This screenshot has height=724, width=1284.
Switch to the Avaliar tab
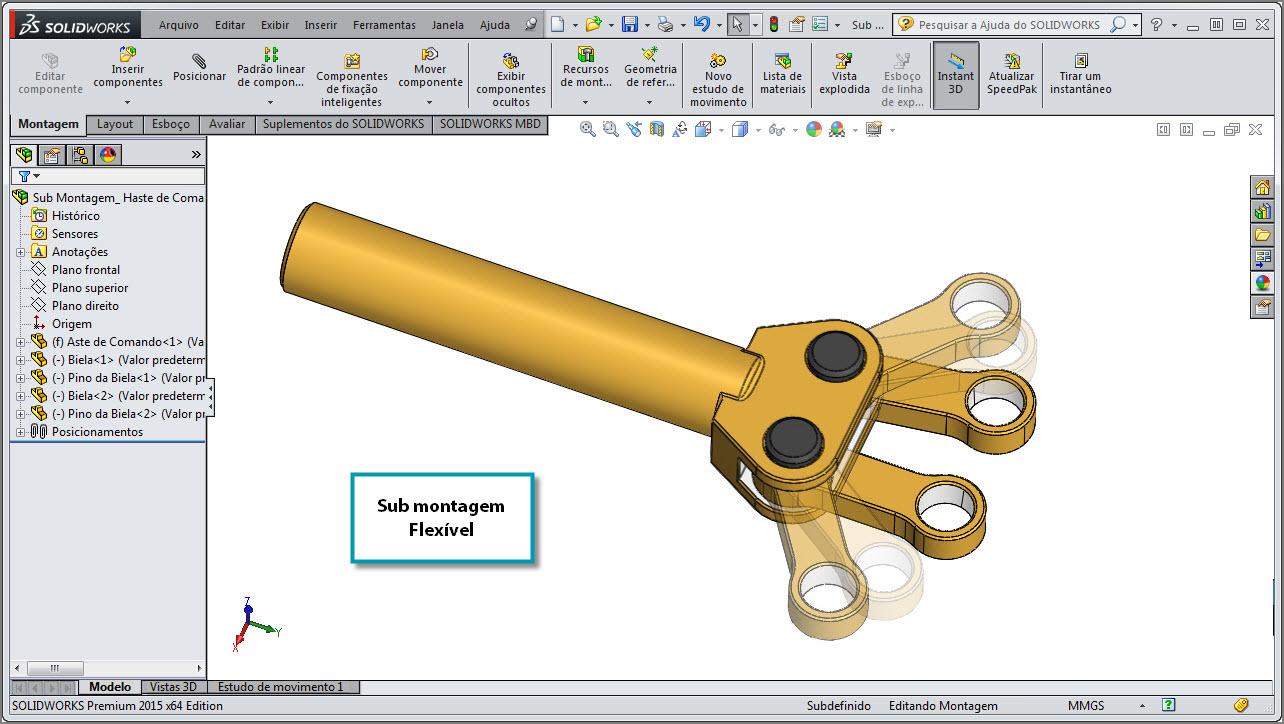[226, 124]
